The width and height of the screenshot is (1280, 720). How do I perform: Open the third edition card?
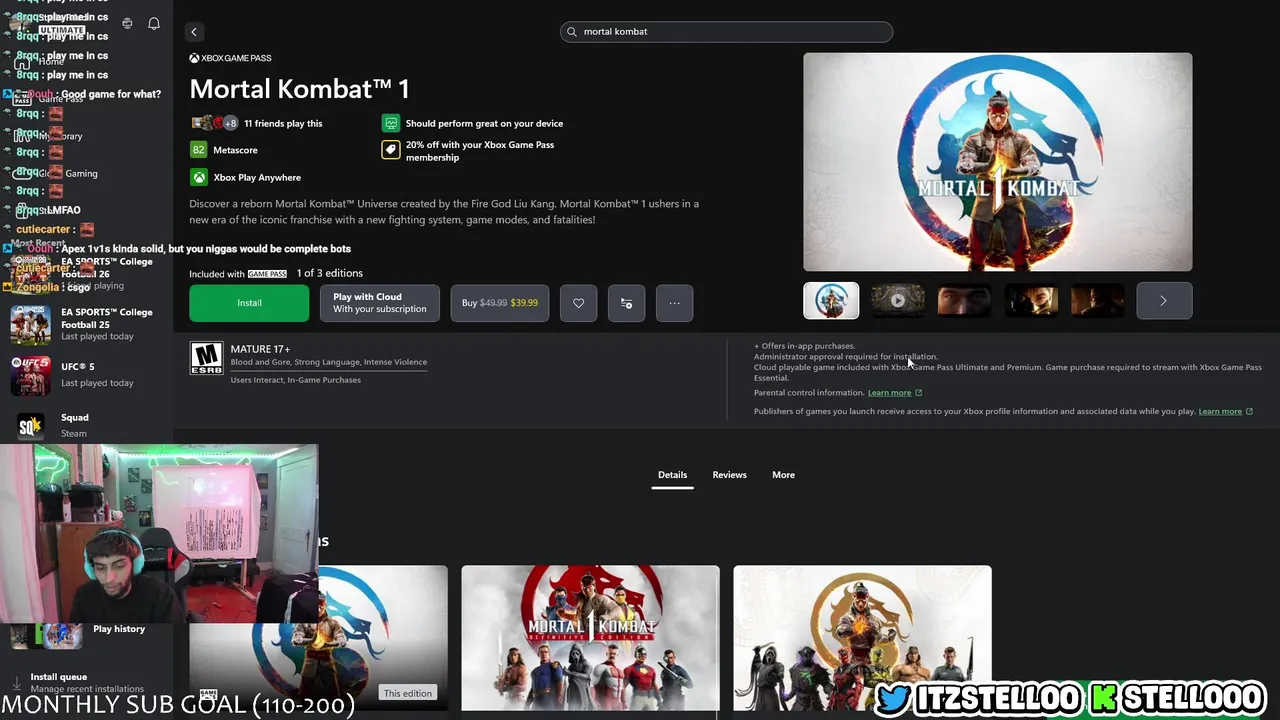coord(862,638)
